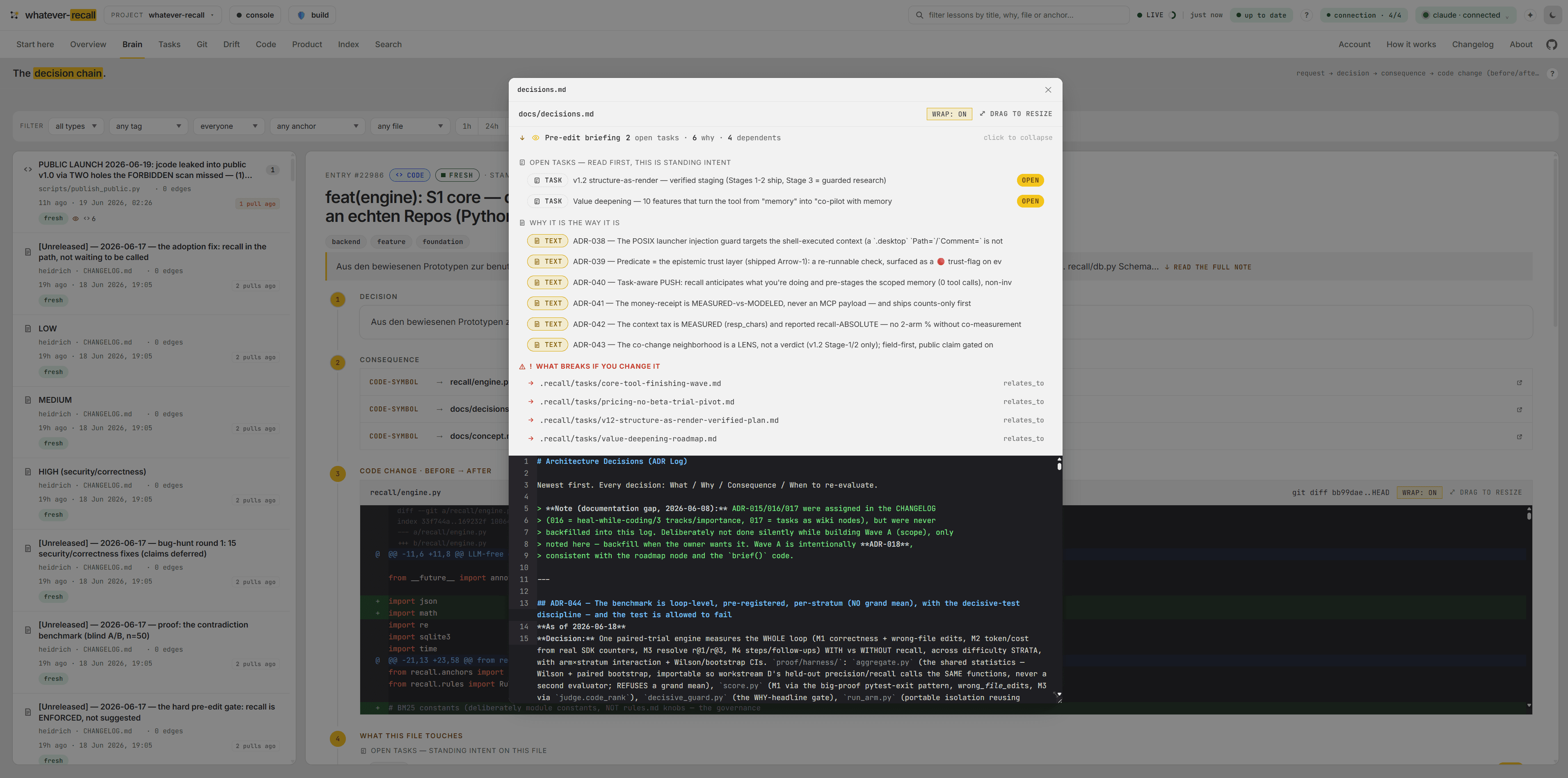Click TEXT badge for ADR-038
The width and height of the screenshot is (1568, 778).
click(x=547, y=242)
